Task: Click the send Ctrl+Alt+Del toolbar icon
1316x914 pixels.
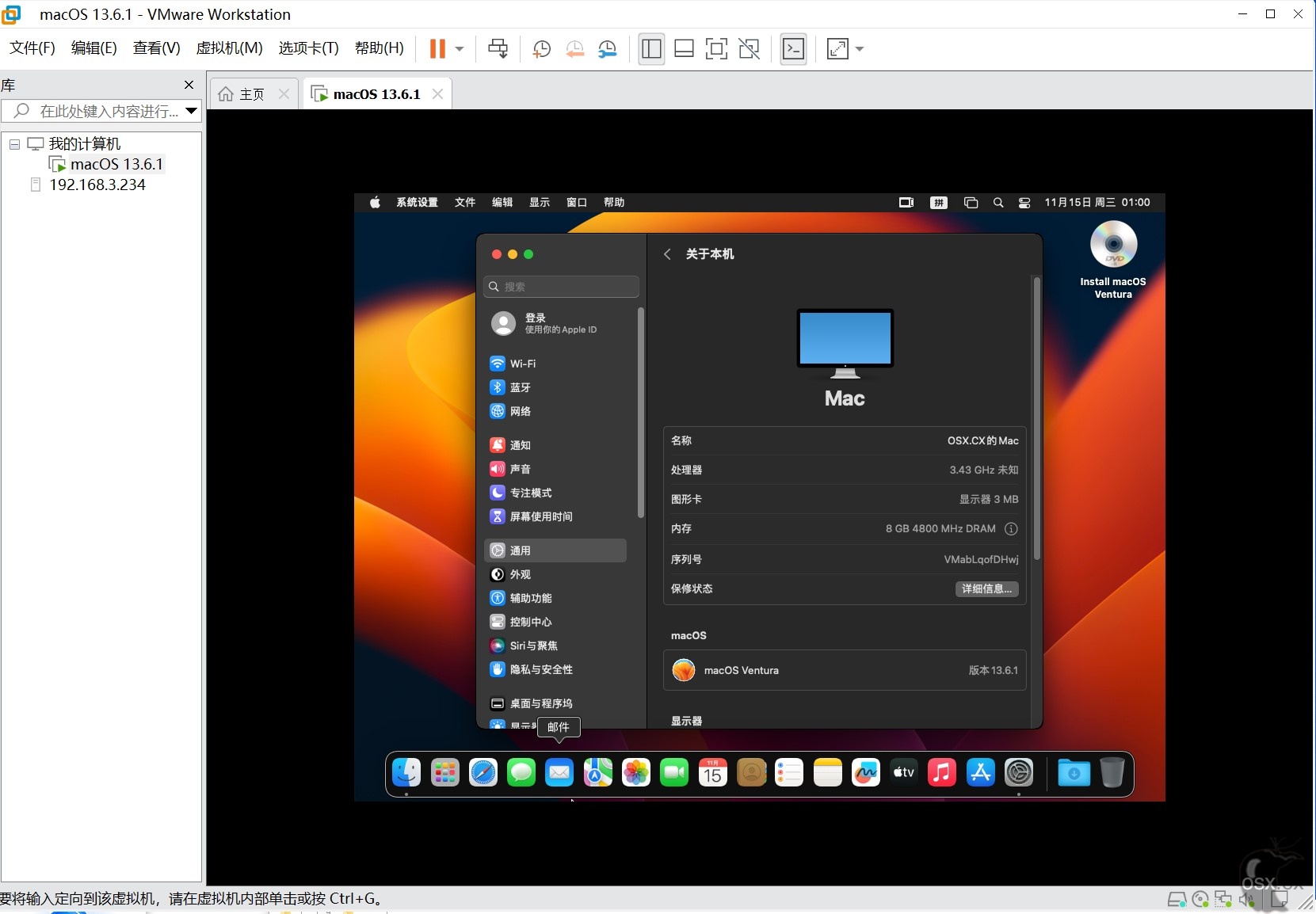Action: (x=498, y=48)
